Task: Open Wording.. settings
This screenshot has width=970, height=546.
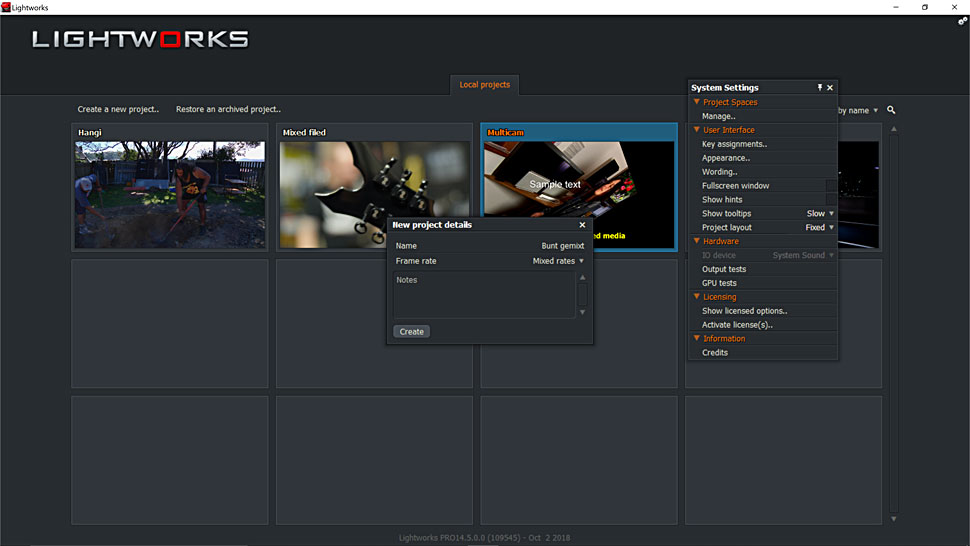Action: [x=719, y=172]
